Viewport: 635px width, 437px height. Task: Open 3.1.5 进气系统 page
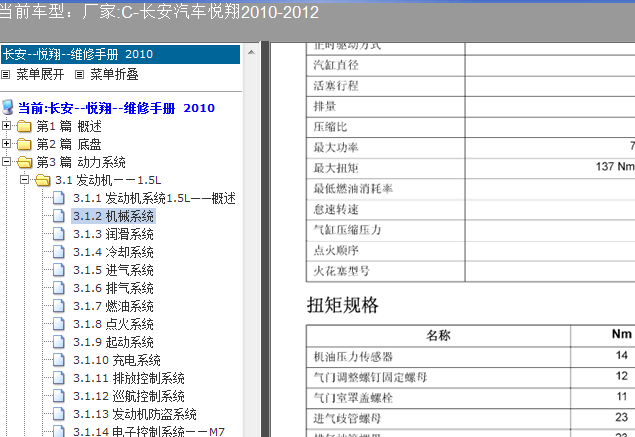coord(113,270)
